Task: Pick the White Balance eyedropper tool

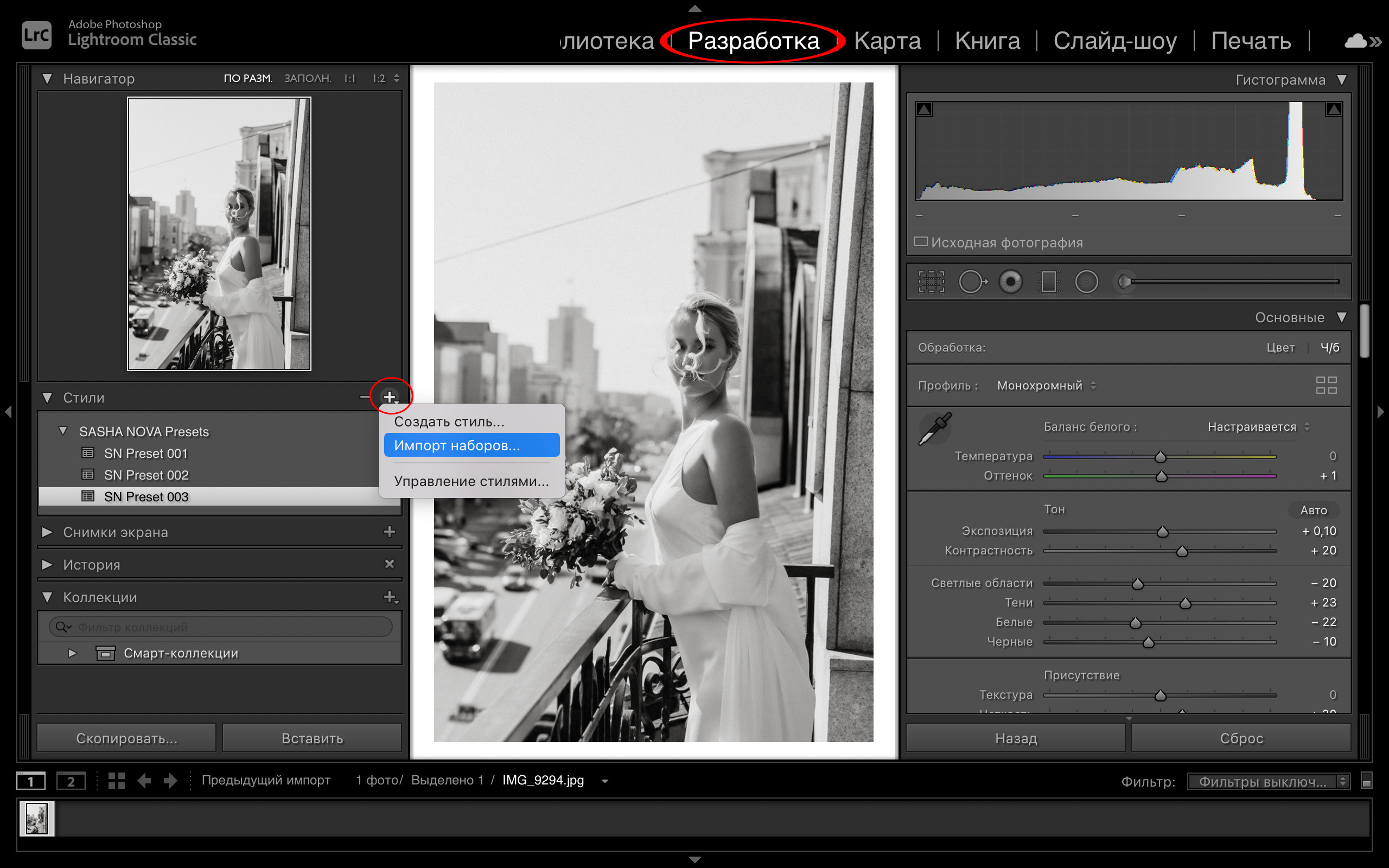Action: pos(935,429)
